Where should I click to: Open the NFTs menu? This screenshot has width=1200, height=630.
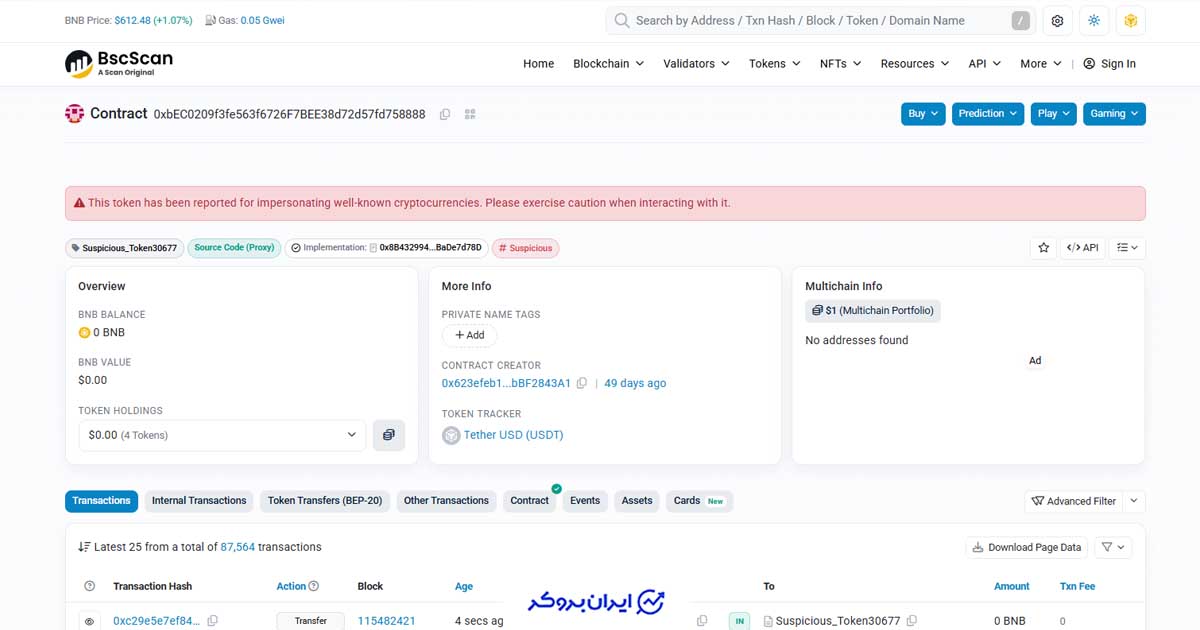(x=840, y=64)
